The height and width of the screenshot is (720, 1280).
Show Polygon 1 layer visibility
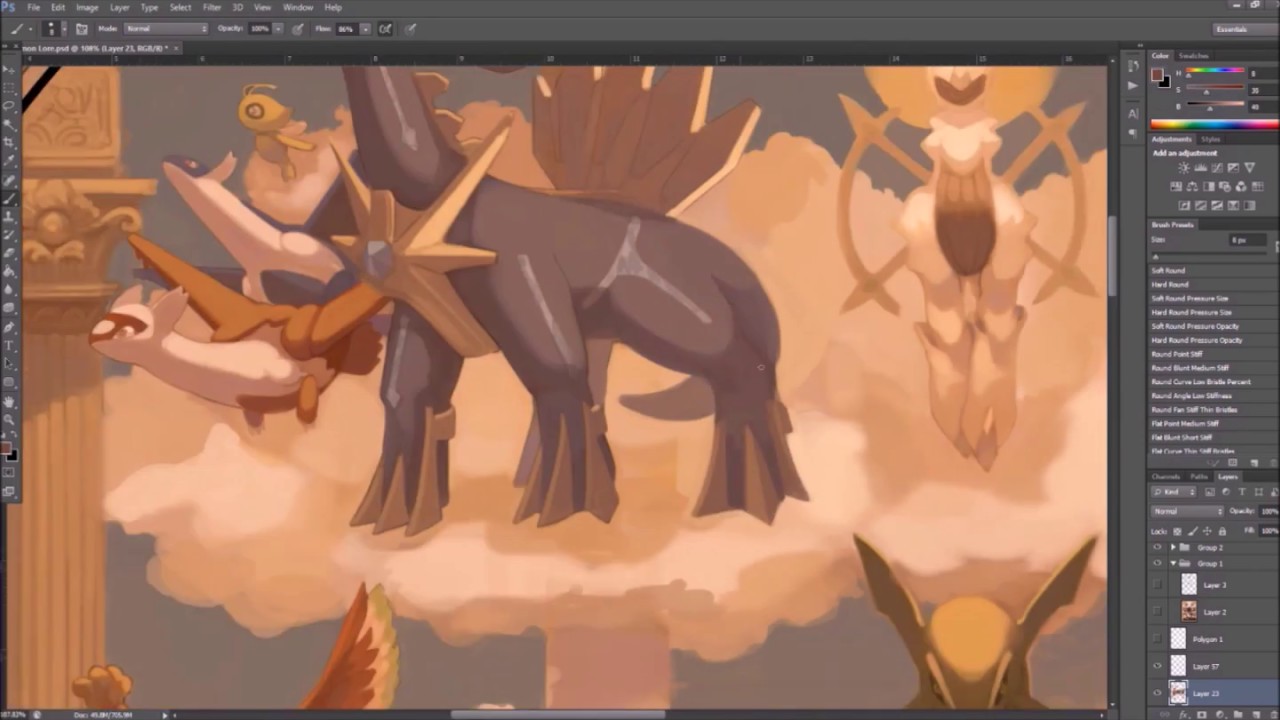(1157, 638)
